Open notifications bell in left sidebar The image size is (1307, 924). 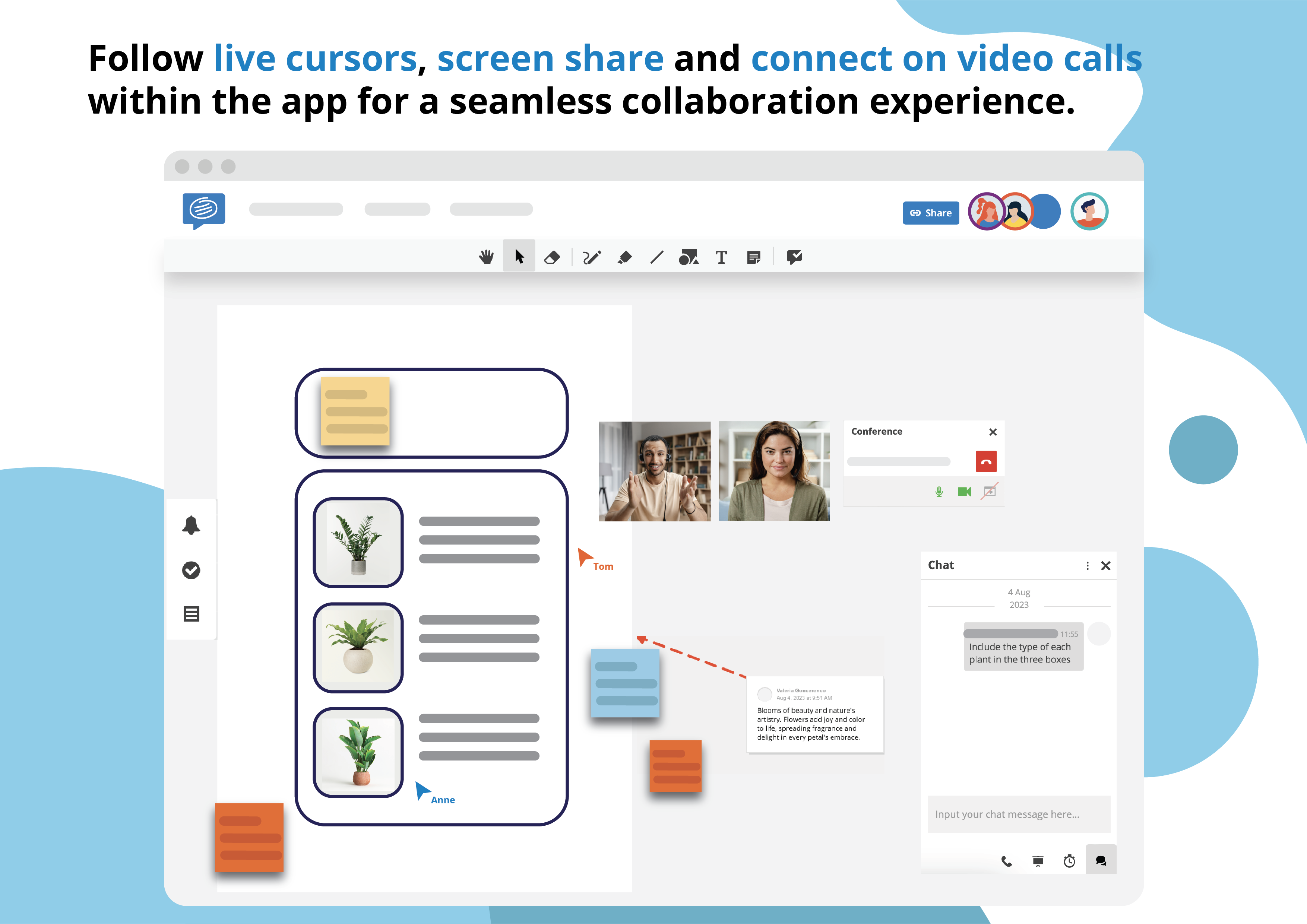(191, 525)
